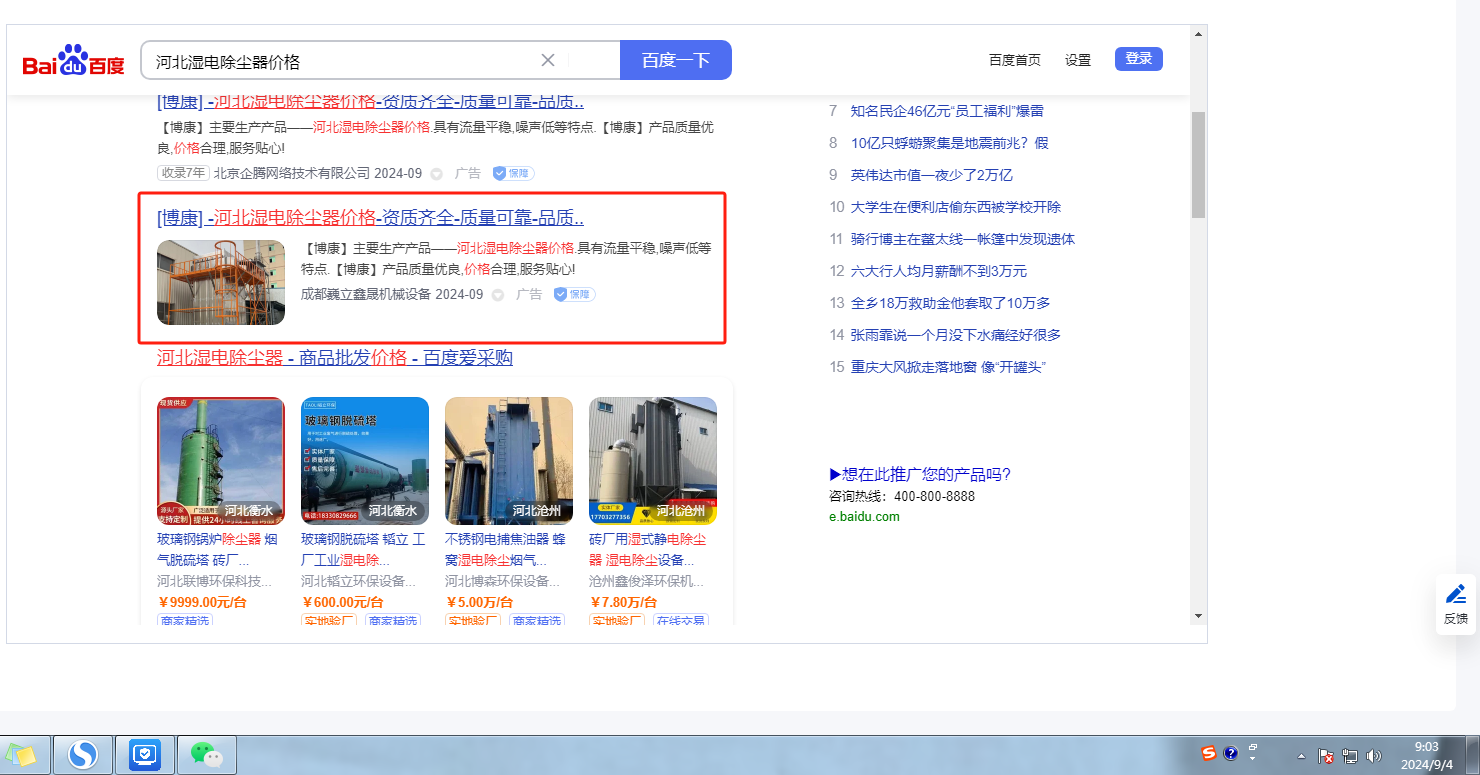Open Sogou browser in the taskbar
This screenshot has width=1480, height=775.
83,754
